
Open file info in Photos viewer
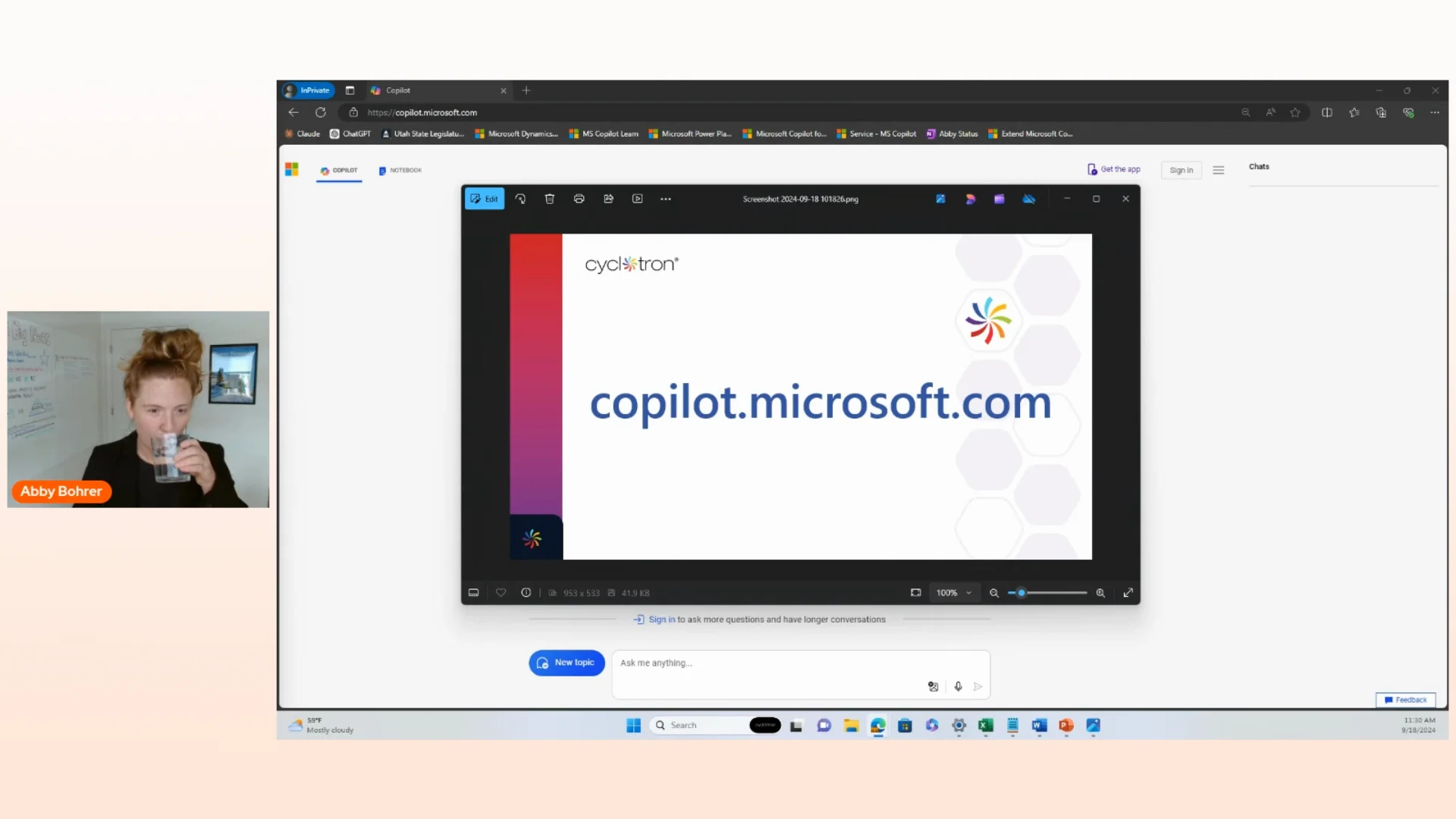[526, 593]
